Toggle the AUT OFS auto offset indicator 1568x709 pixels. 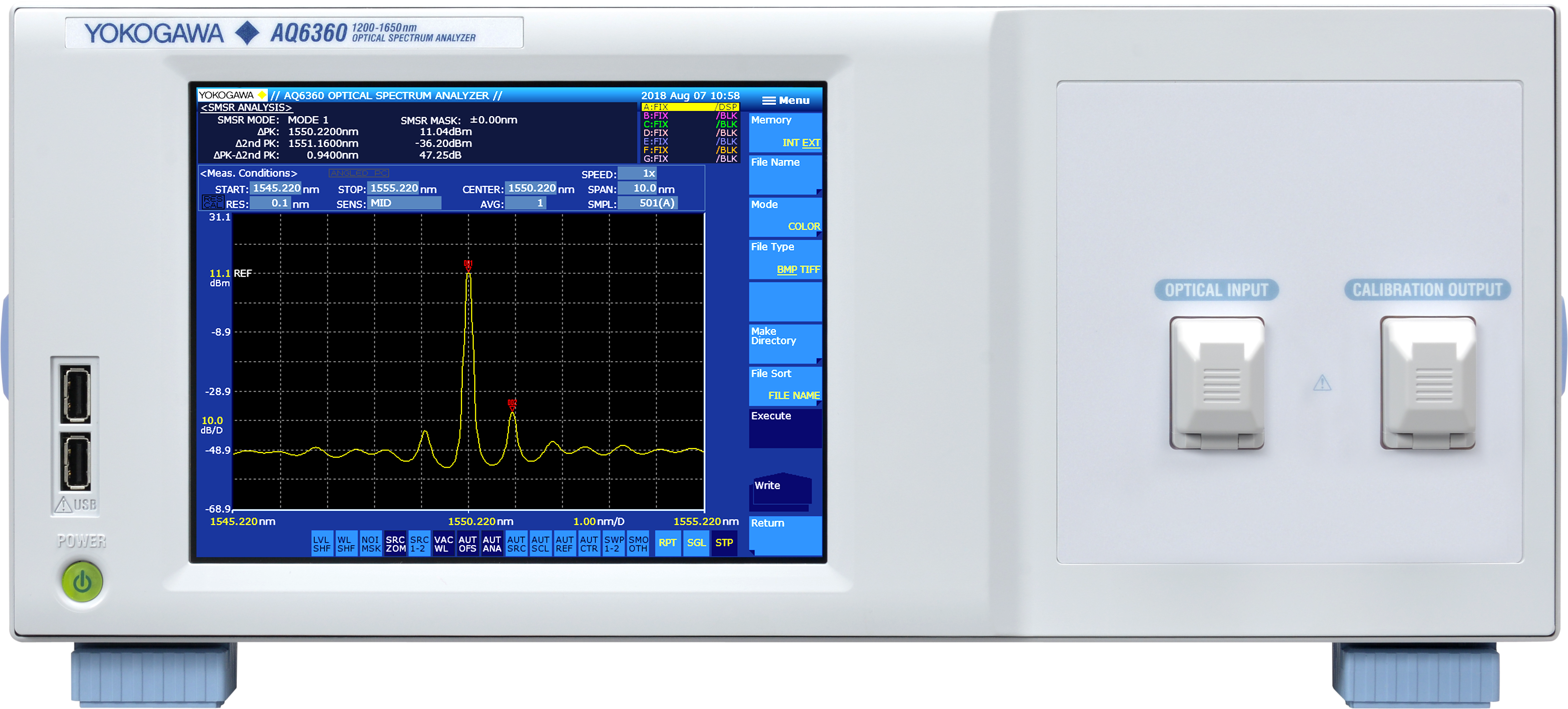click(467, 544)
